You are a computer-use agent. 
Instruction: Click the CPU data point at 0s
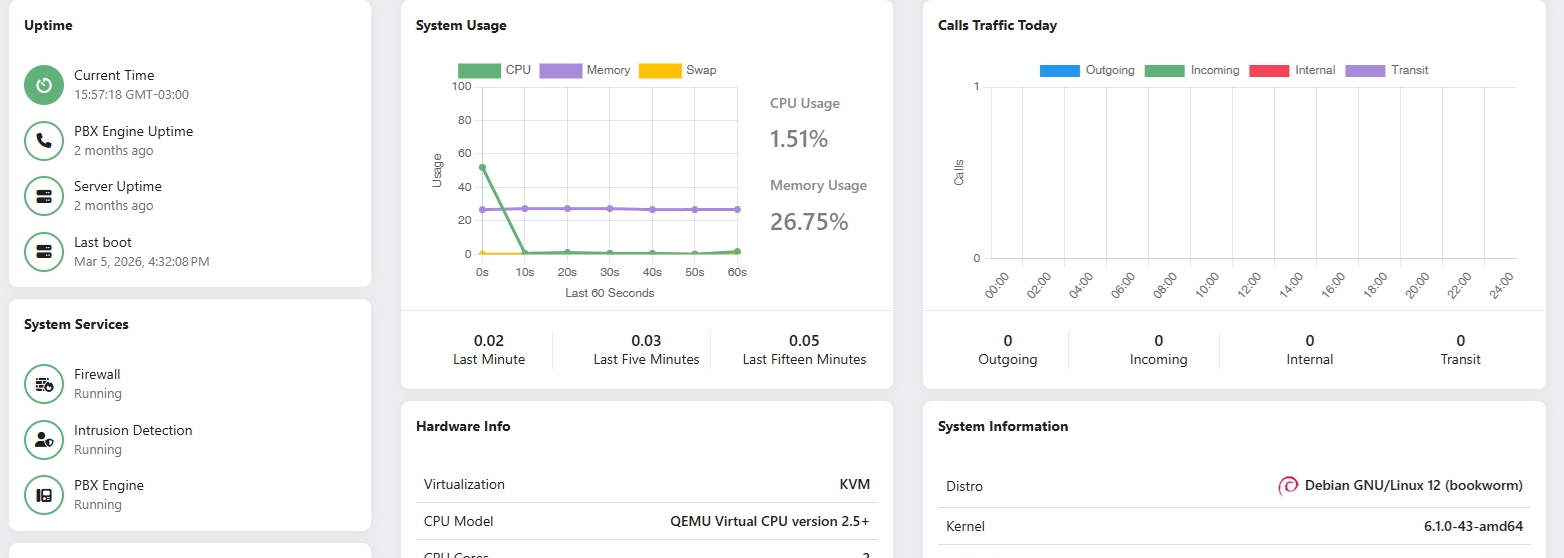tap(482, 168)
